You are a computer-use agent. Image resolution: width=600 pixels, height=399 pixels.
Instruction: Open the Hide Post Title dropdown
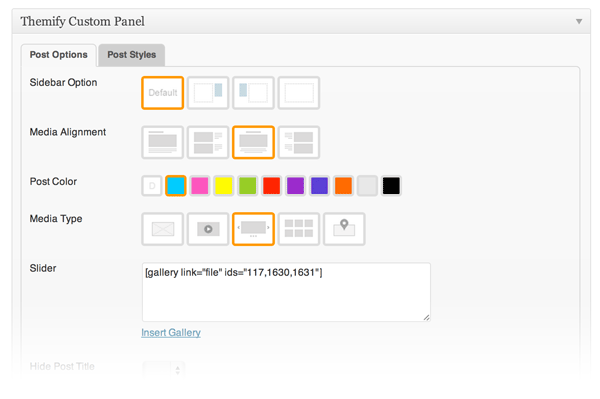[x=164, y=370]
